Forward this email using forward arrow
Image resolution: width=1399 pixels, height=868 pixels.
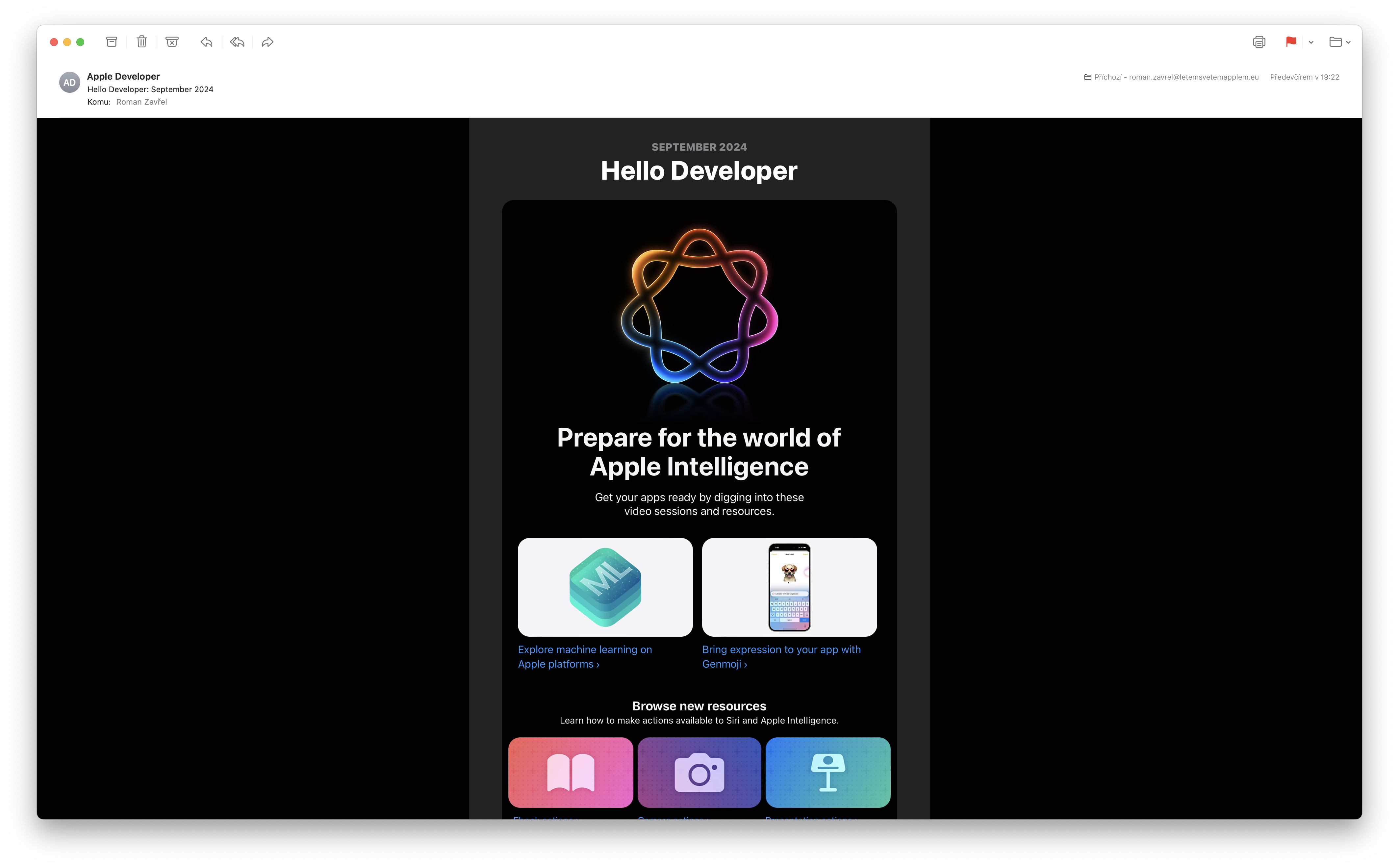point(267,42)
